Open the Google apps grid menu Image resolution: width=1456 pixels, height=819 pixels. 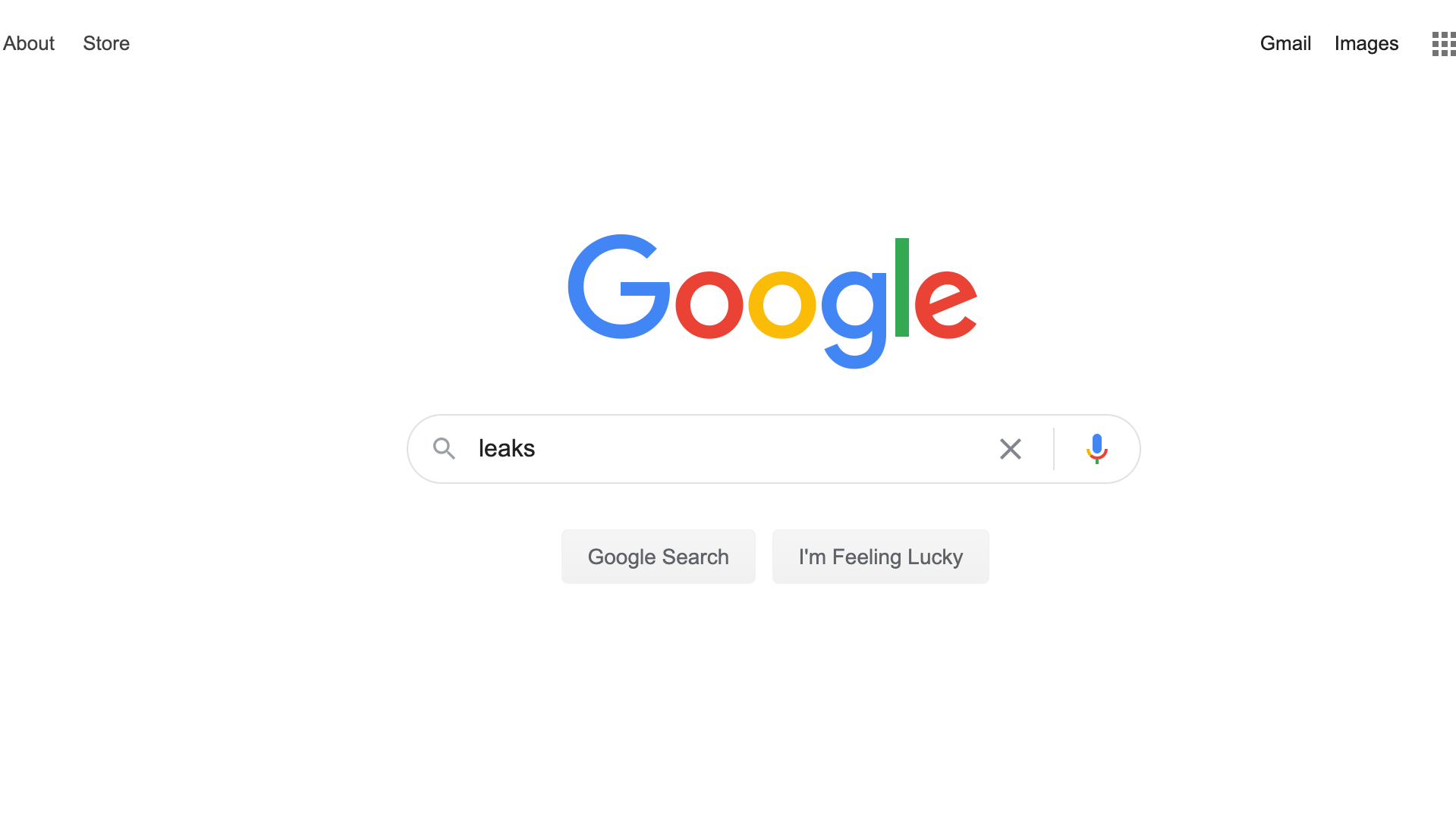click(x=1443, y=44)
